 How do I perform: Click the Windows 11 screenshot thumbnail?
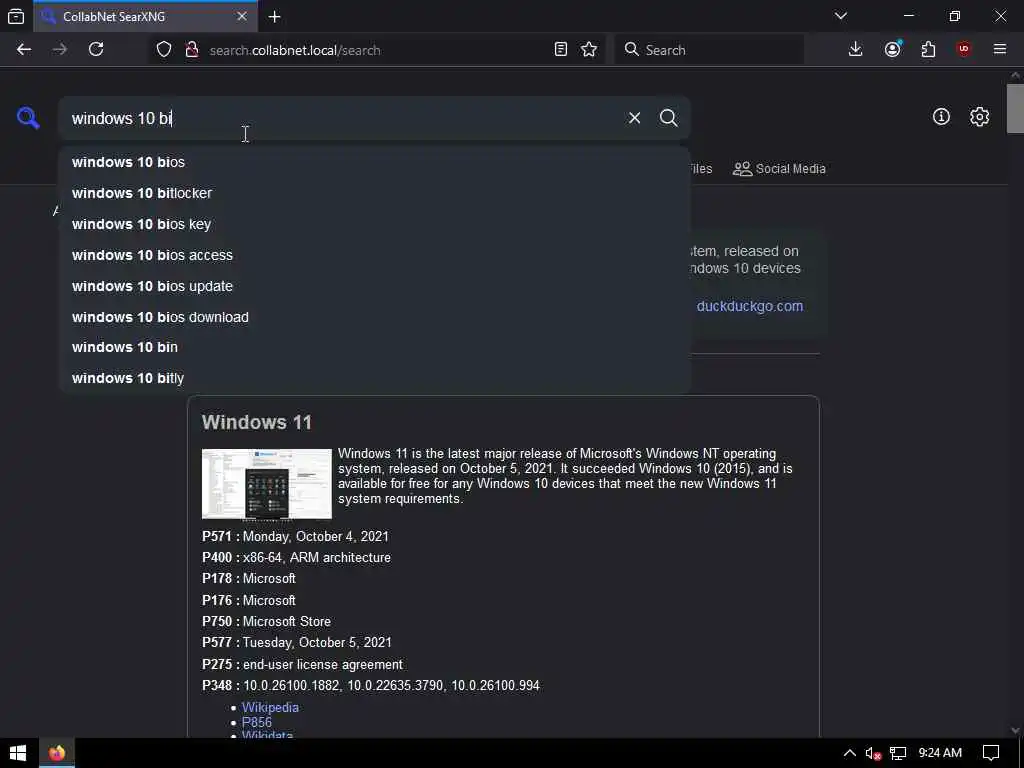coord(266,484)
